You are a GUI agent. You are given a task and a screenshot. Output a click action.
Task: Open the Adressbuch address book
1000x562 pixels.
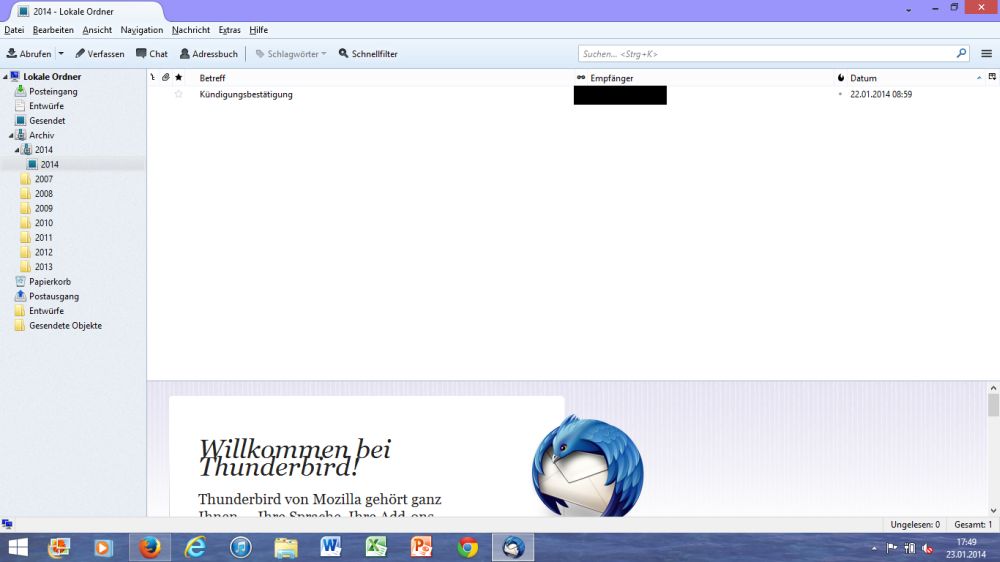pyautogui.click(x=209, y=54)
